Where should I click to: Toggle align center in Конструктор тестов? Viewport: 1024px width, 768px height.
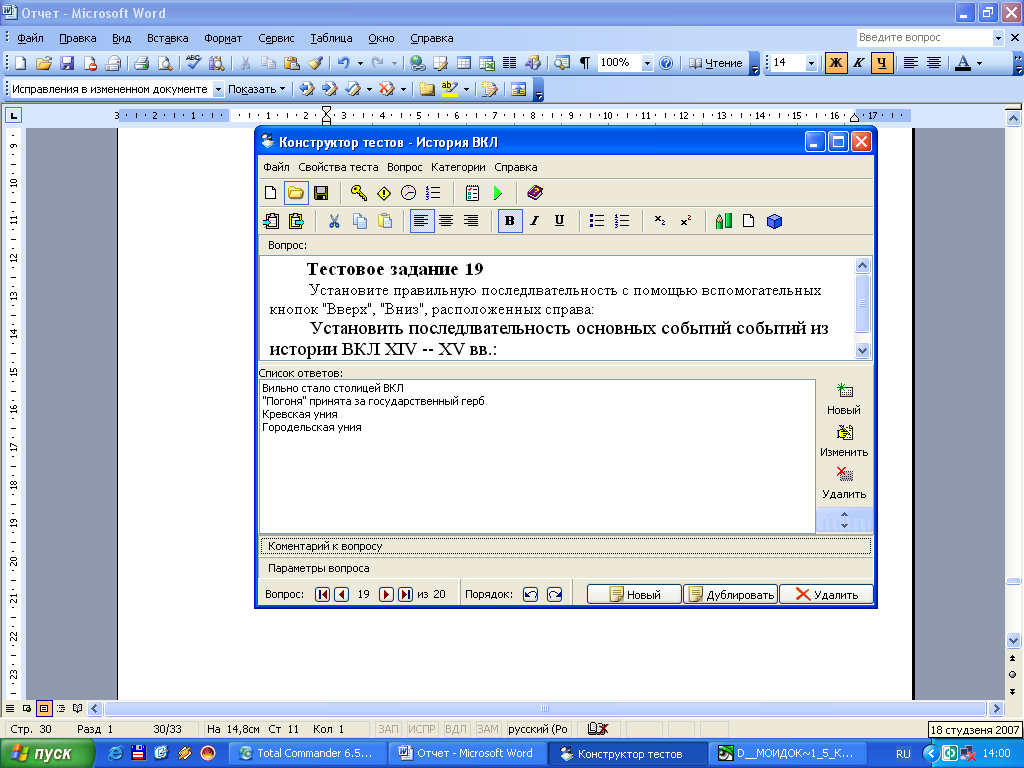point(446,221)
